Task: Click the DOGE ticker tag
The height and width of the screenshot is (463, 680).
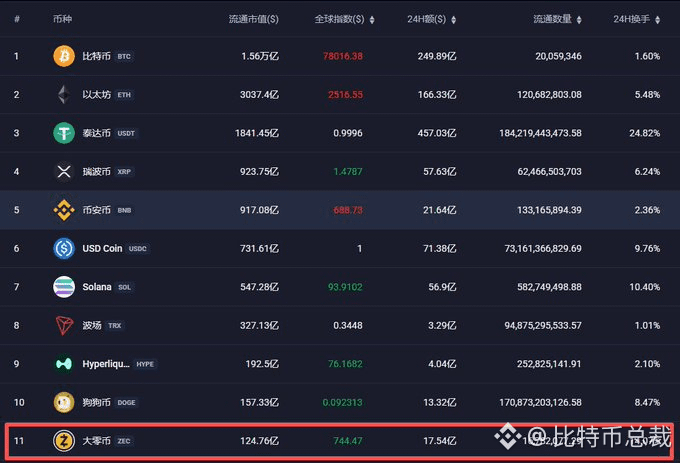Action: pos(126,403)
